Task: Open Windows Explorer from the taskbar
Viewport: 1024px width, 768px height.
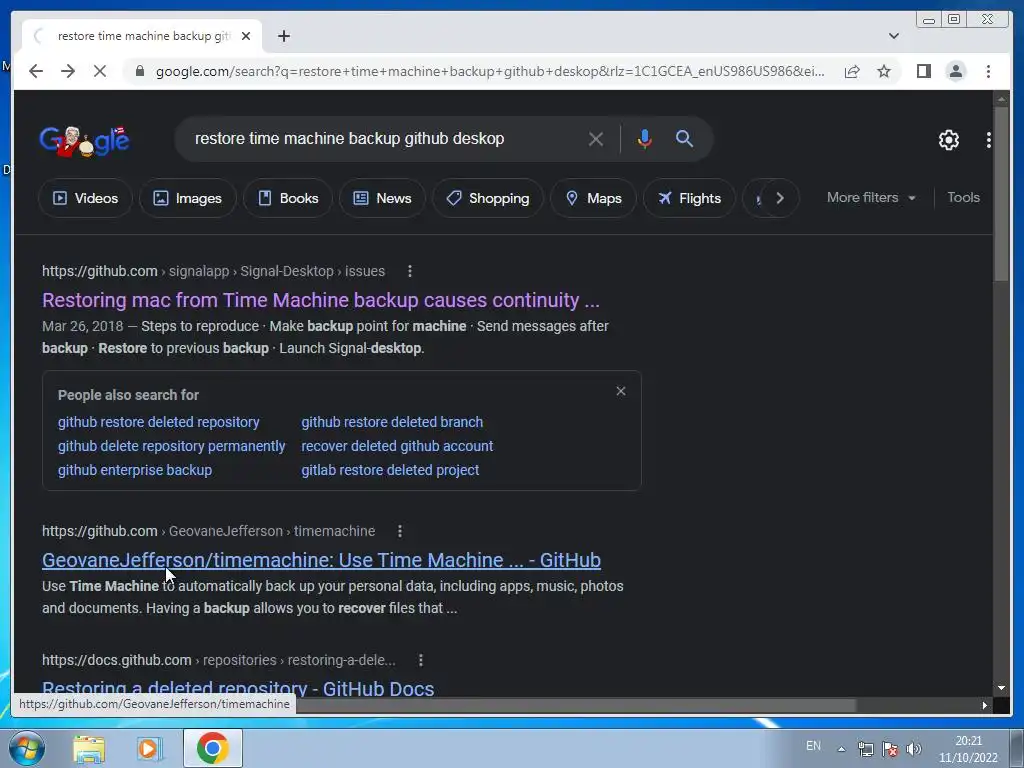Action: pos(89,748)
